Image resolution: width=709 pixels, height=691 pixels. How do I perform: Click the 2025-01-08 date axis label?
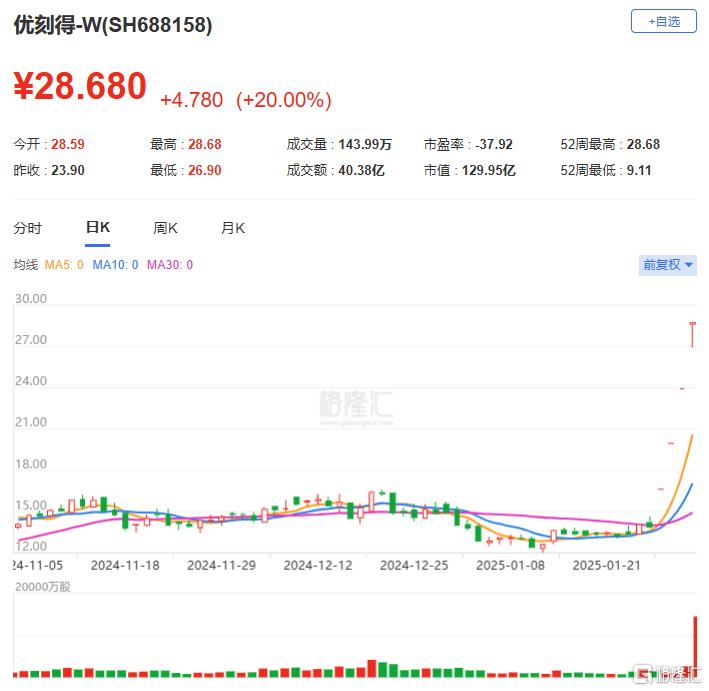[x=510, y=565]
